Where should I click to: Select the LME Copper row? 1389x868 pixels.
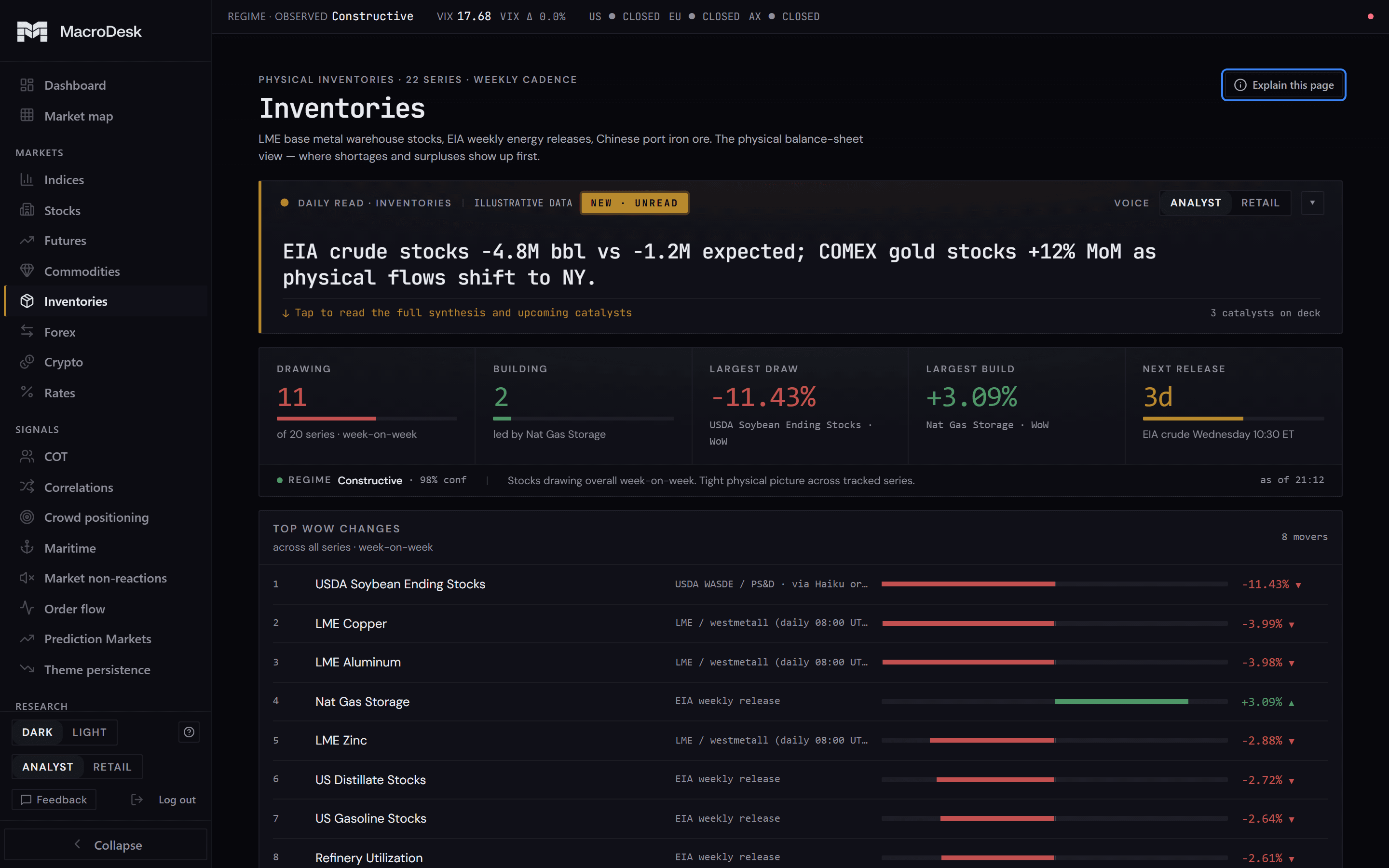point(800,624)
